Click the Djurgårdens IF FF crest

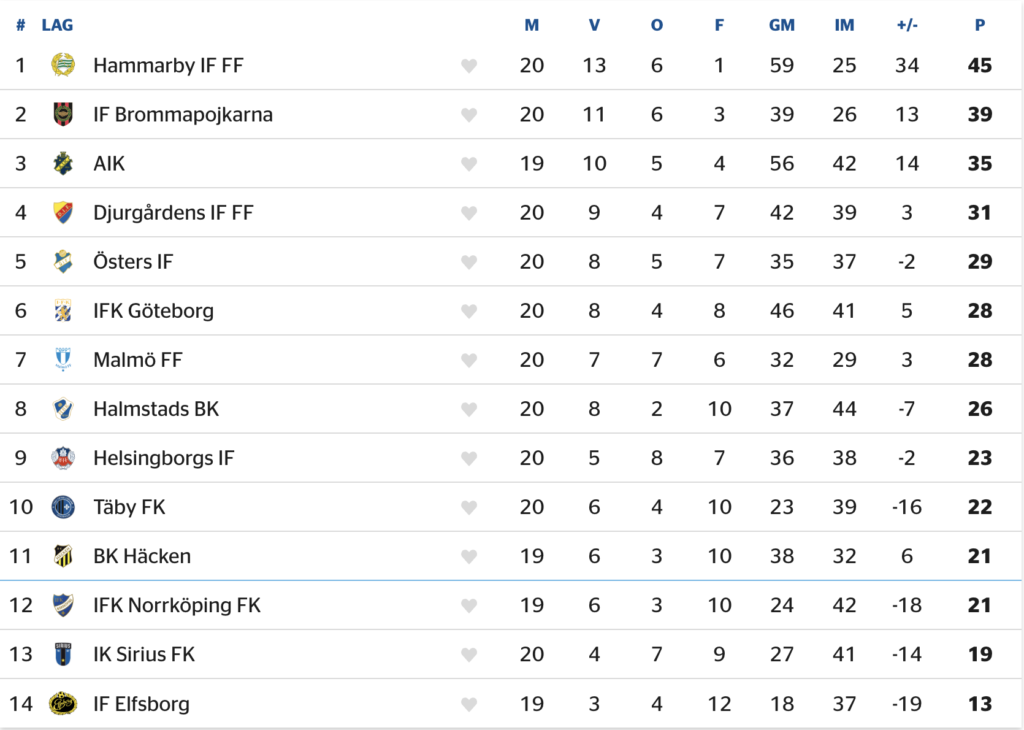(63, 212)
